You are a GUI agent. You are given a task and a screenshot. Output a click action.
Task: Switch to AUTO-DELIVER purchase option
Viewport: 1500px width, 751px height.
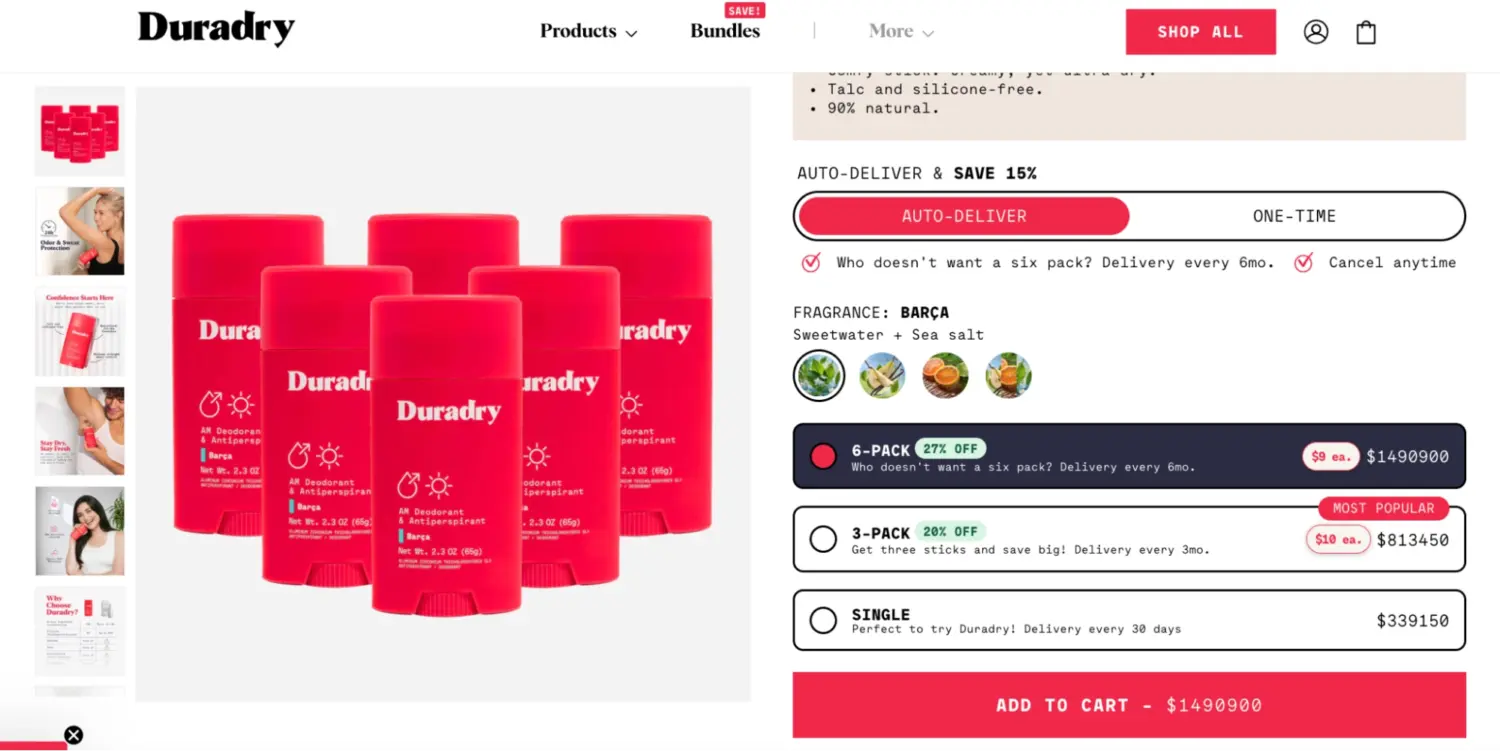(964, 216)
